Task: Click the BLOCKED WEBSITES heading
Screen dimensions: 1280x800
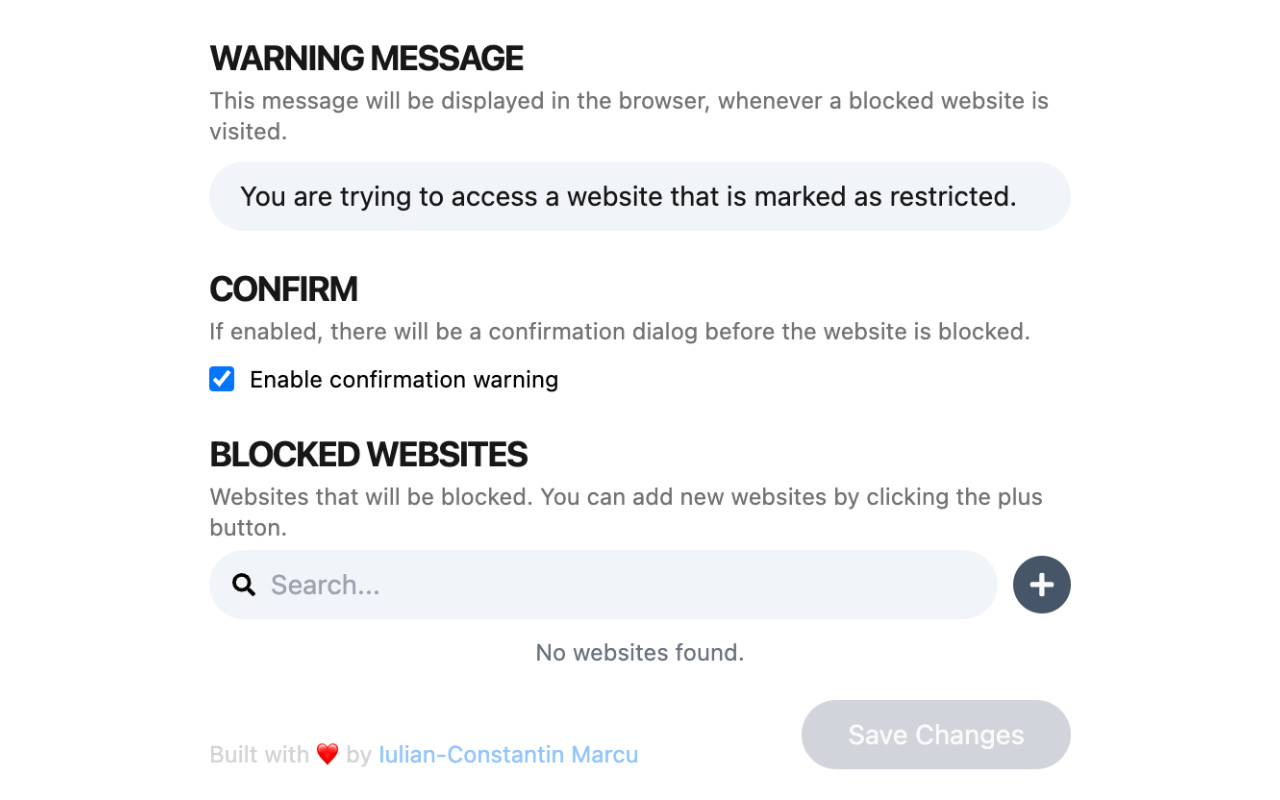Action: pos(368,454)
